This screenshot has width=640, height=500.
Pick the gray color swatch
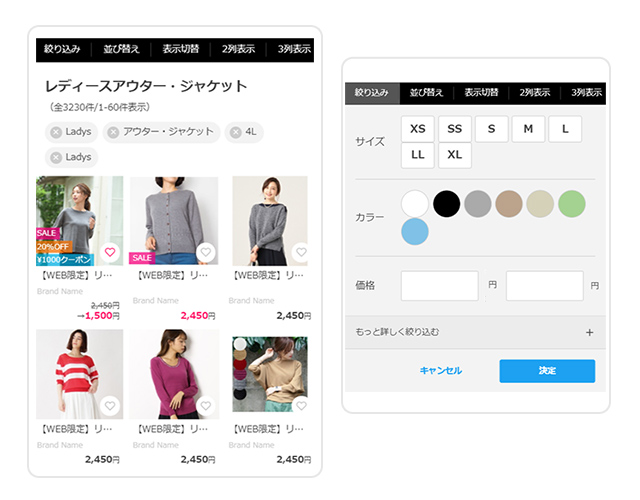(x=478, y=204)
